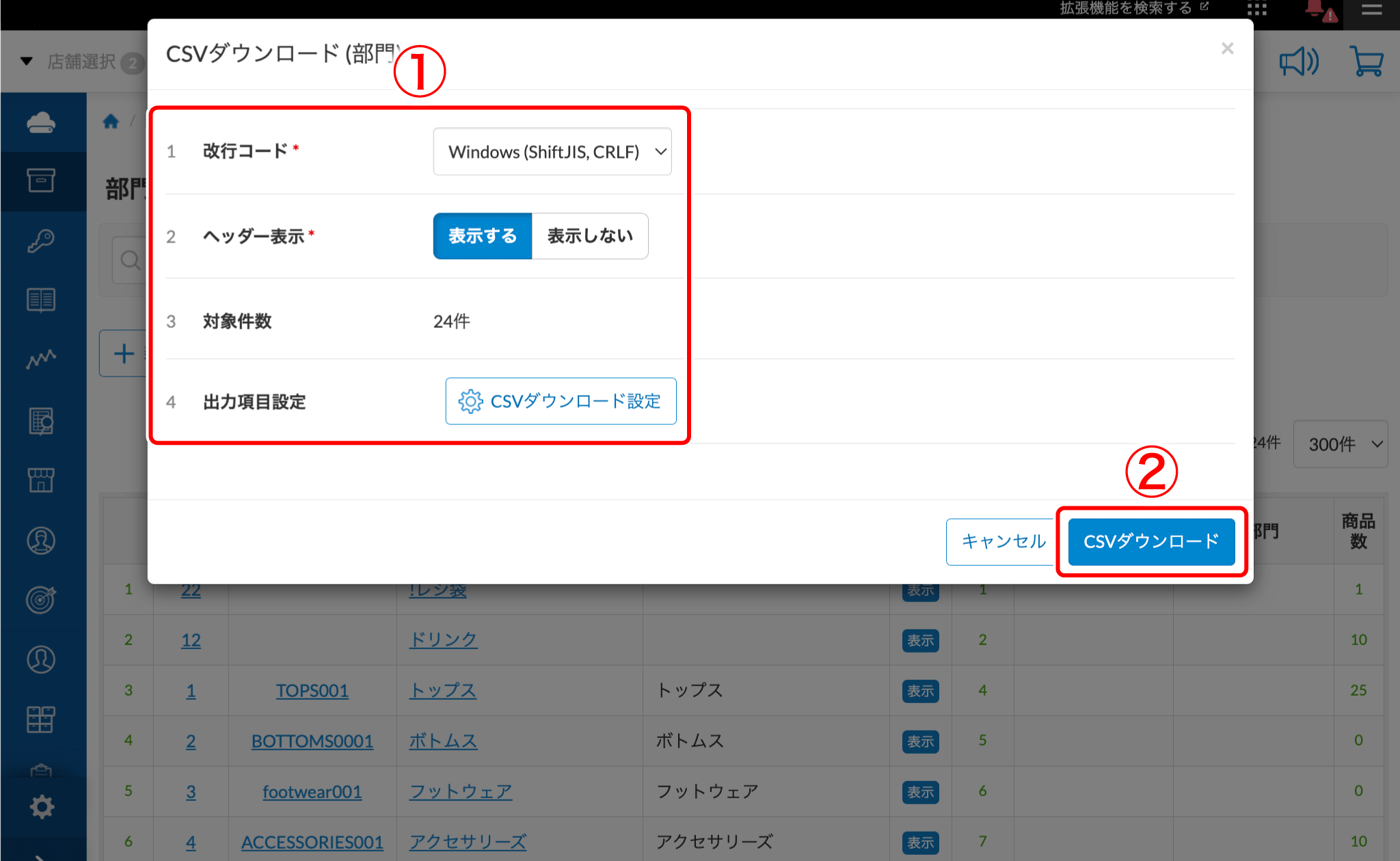Close the CSV download dialog
The image size is (1400, 861).
1227,49
